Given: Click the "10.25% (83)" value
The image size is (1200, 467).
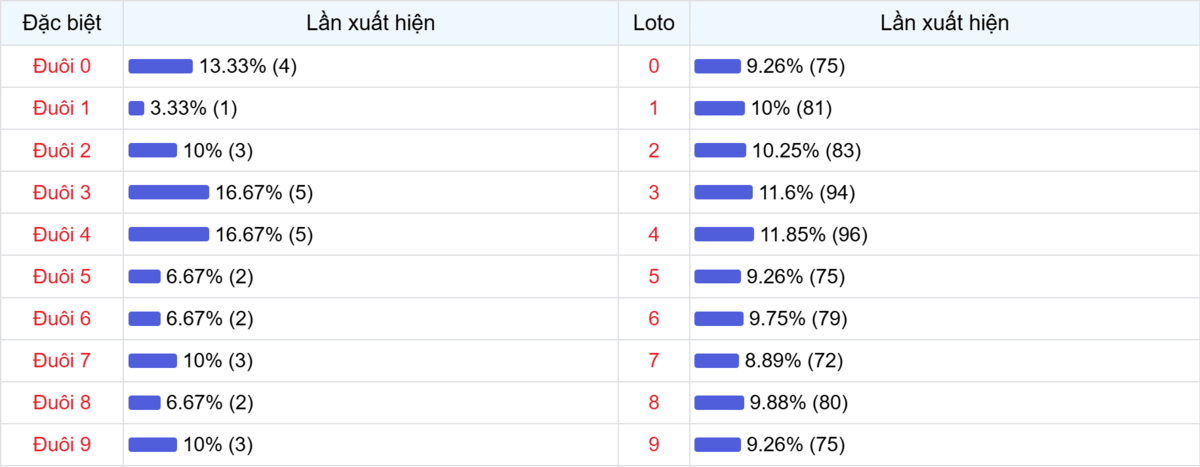Looking at the screenshot, I should pyautogui.click(x=806, y=150).
